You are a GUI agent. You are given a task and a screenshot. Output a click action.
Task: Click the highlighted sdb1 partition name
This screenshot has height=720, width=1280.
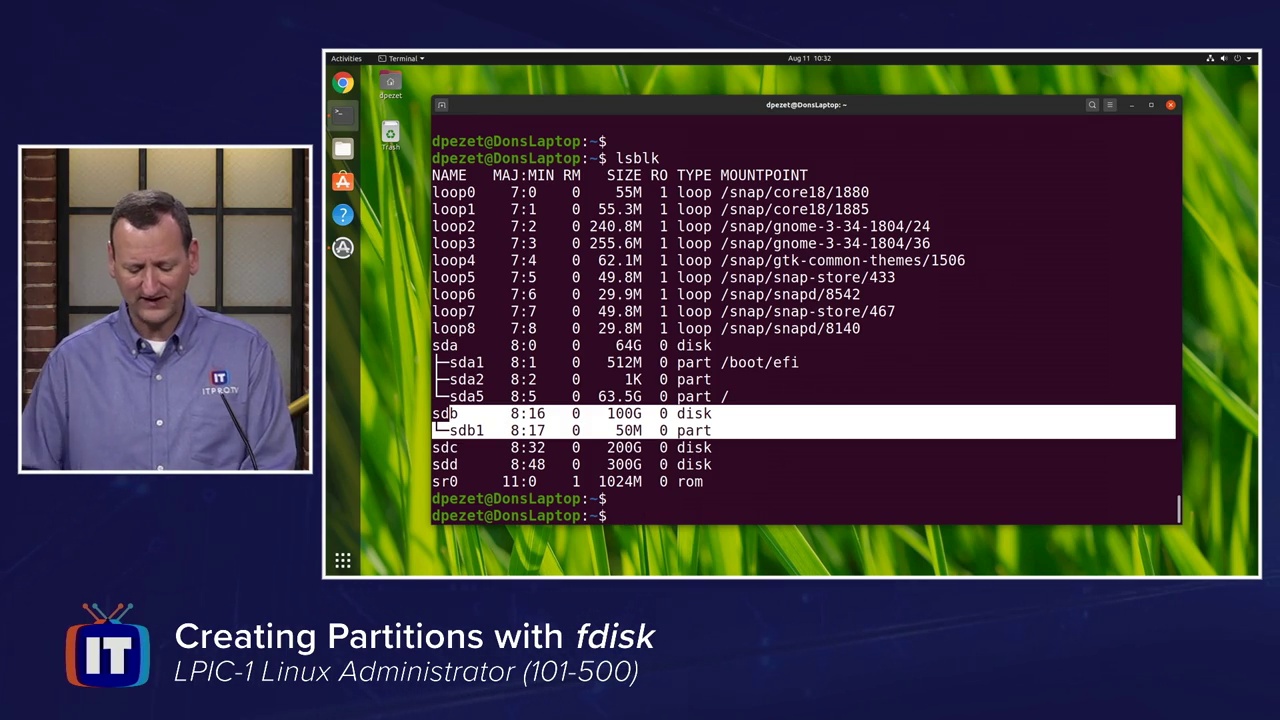pyautogui.click(x=467, y=430)
